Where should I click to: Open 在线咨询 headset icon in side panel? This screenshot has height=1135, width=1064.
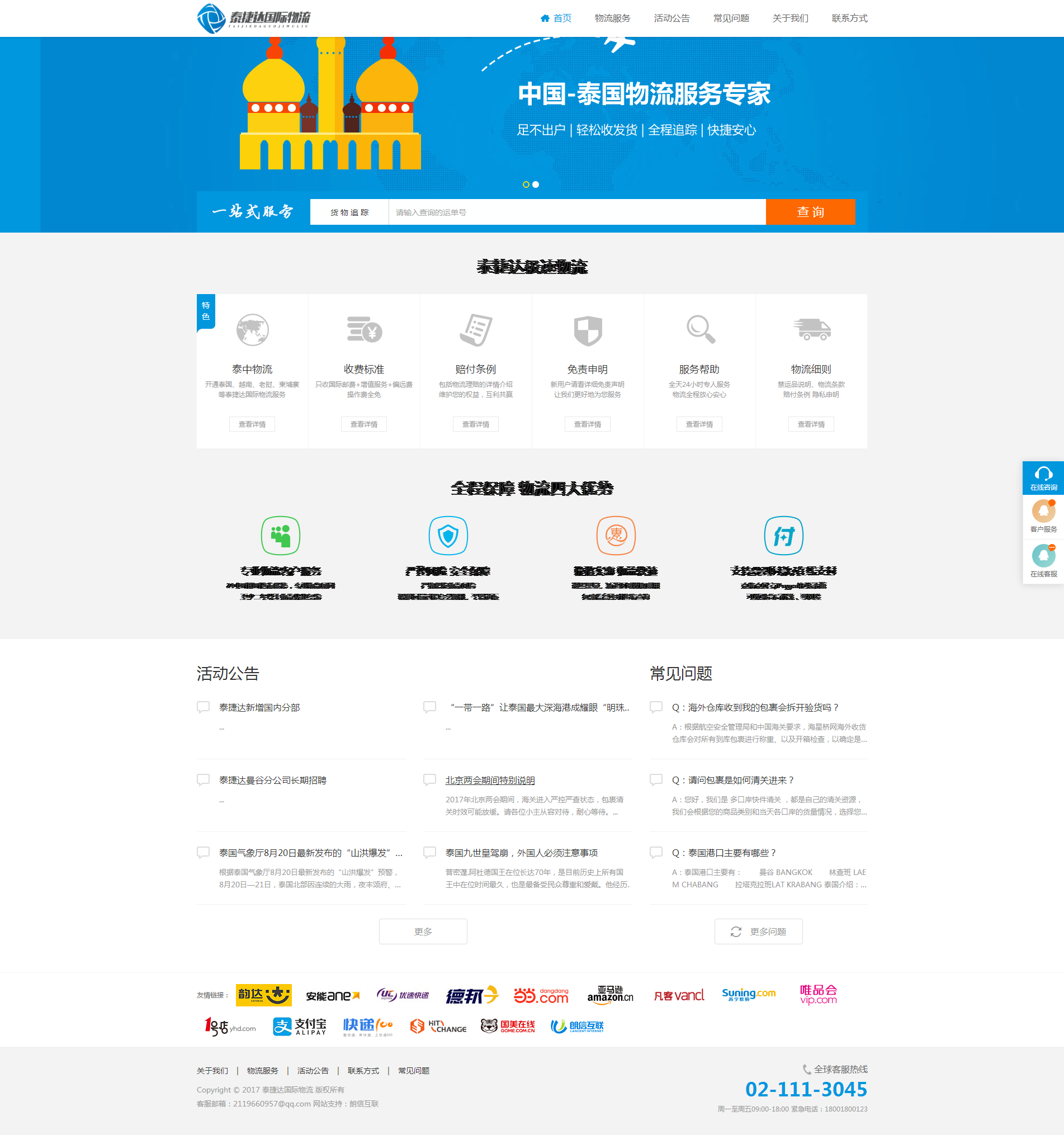[x=1043, y=477]
